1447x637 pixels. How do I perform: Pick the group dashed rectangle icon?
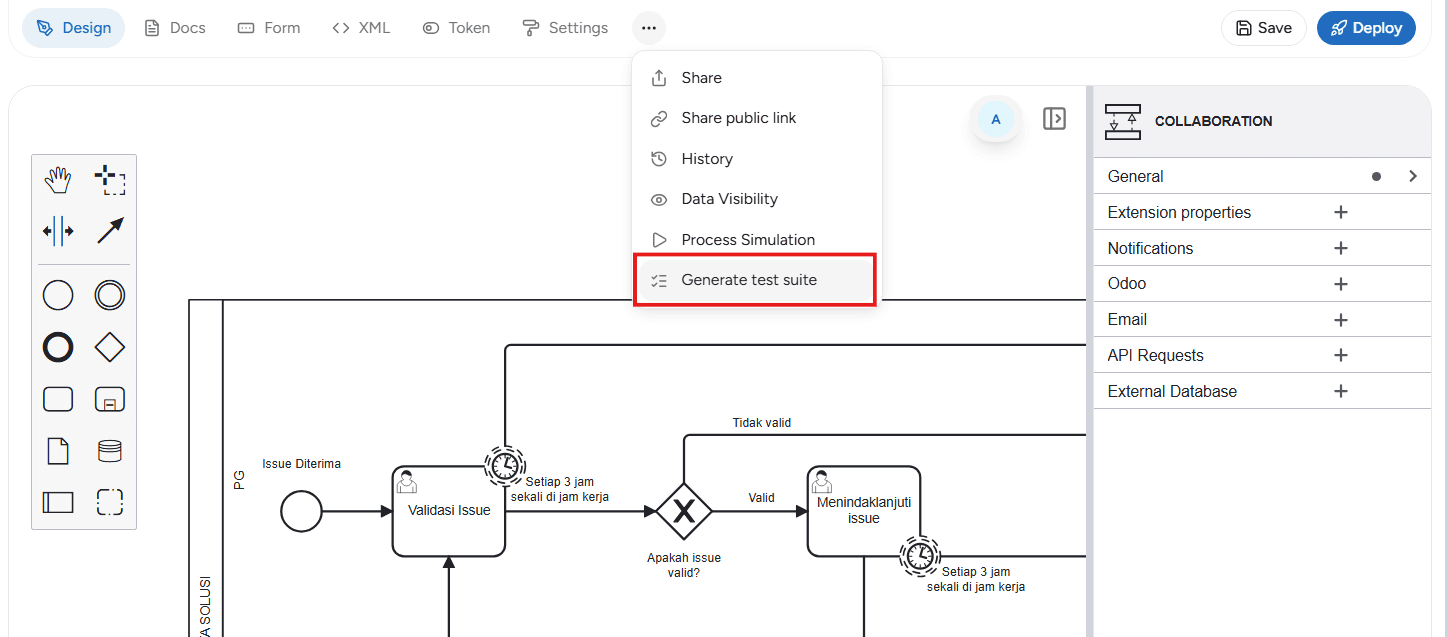[110, 501]
